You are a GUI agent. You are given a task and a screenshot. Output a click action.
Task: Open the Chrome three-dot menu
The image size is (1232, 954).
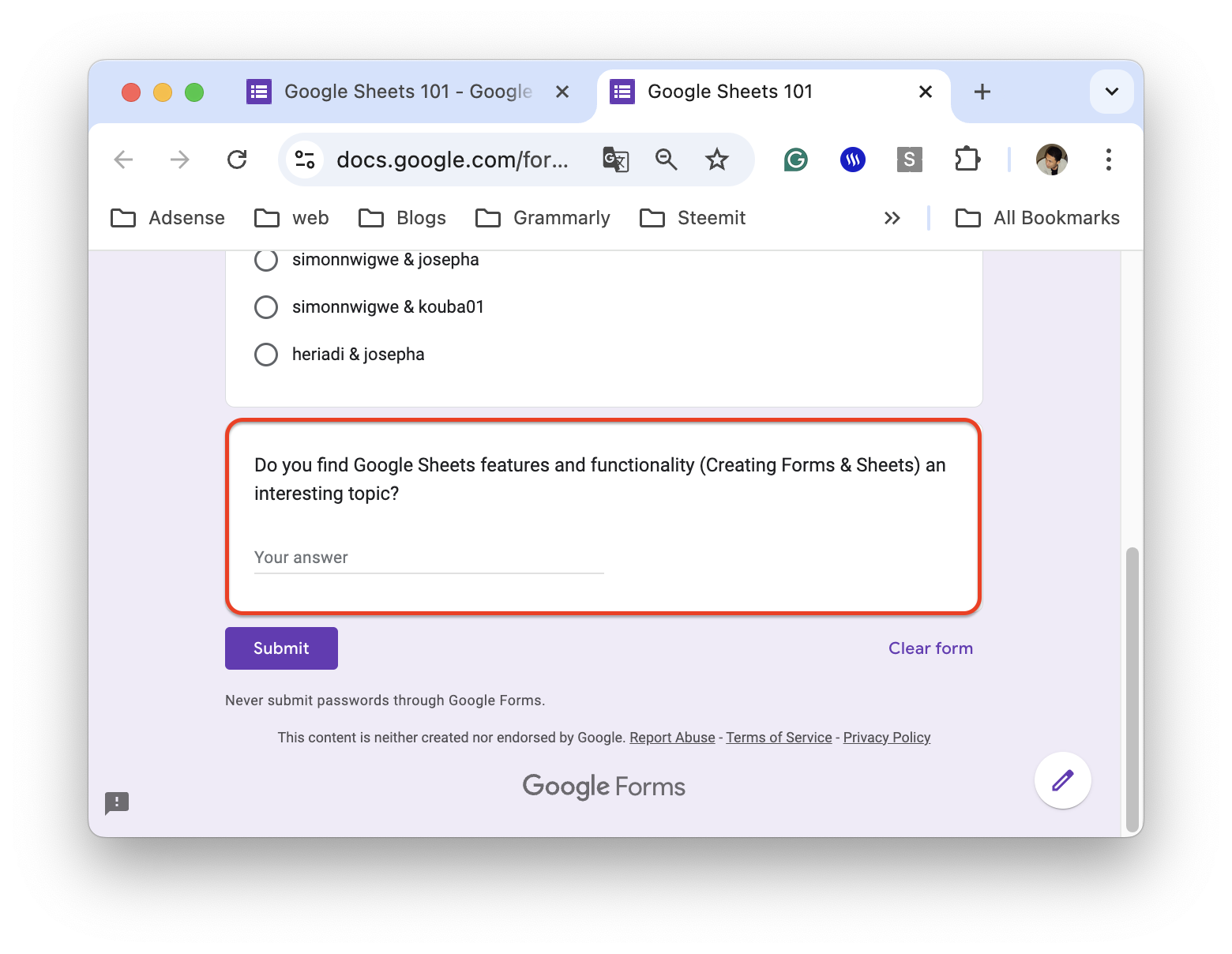pos(1109,160)
